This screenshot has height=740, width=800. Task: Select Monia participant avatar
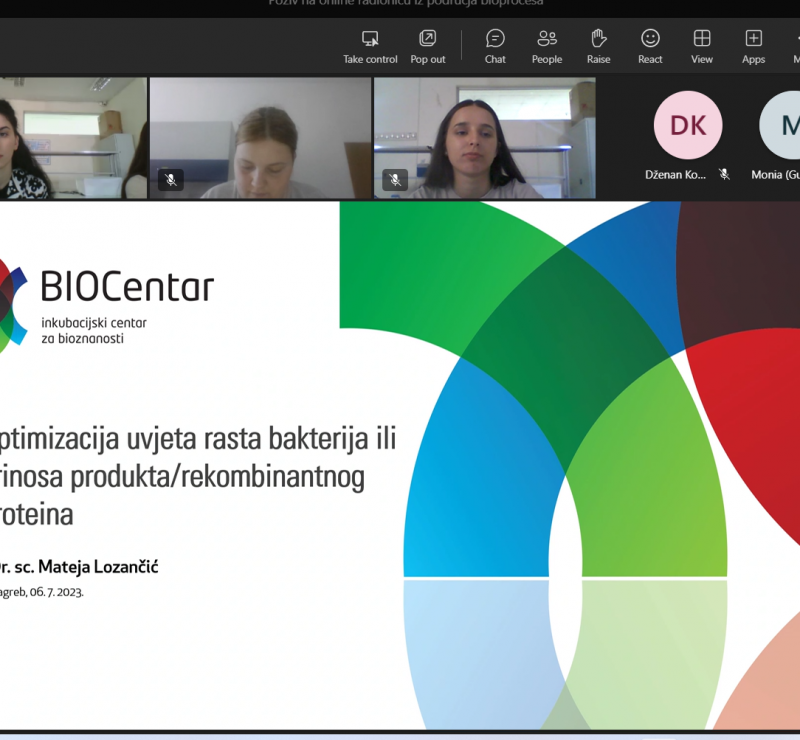(781, 125)
